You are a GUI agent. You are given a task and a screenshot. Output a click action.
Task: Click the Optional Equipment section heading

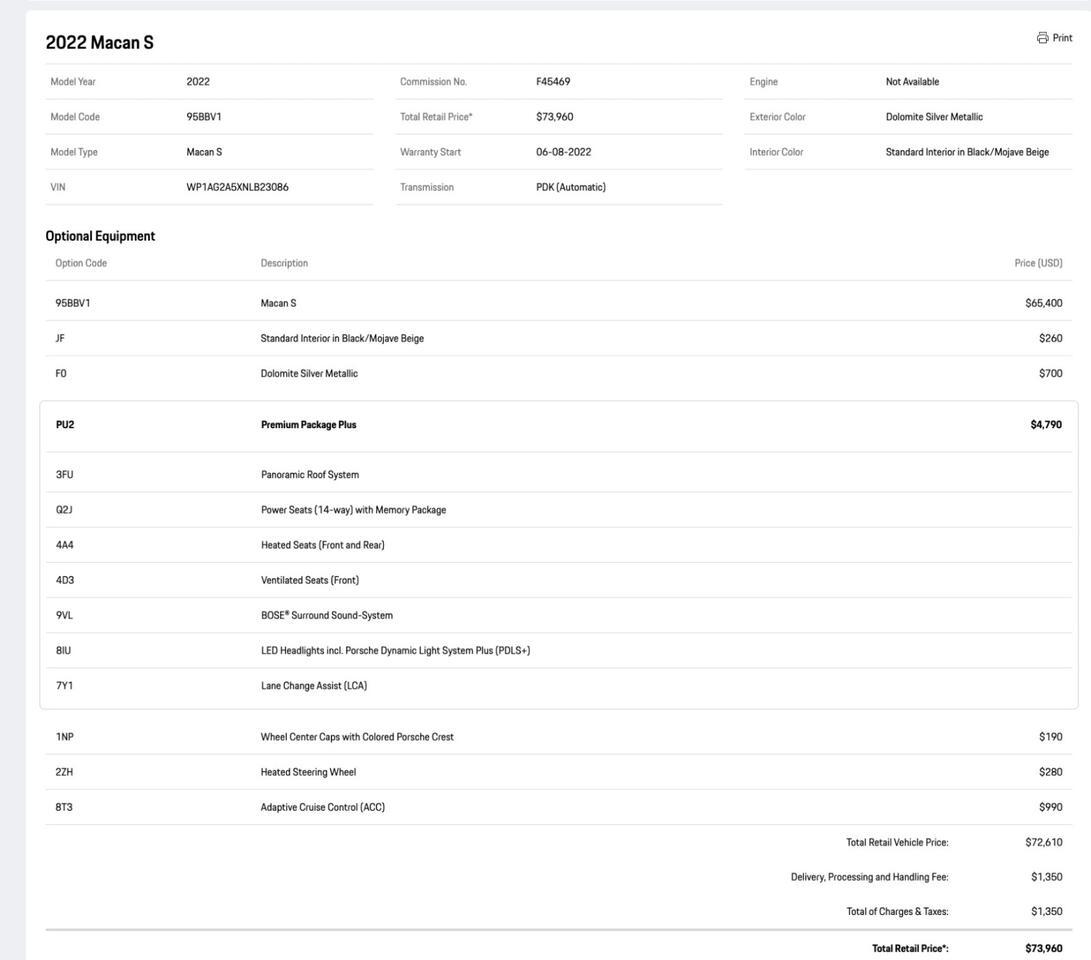click(100, 236)
